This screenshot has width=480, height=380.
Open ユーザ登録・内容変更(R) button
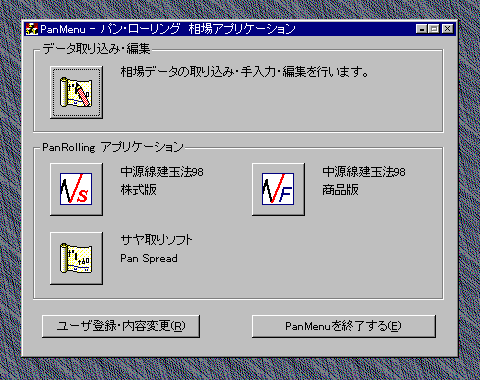[x=121, y=326]
